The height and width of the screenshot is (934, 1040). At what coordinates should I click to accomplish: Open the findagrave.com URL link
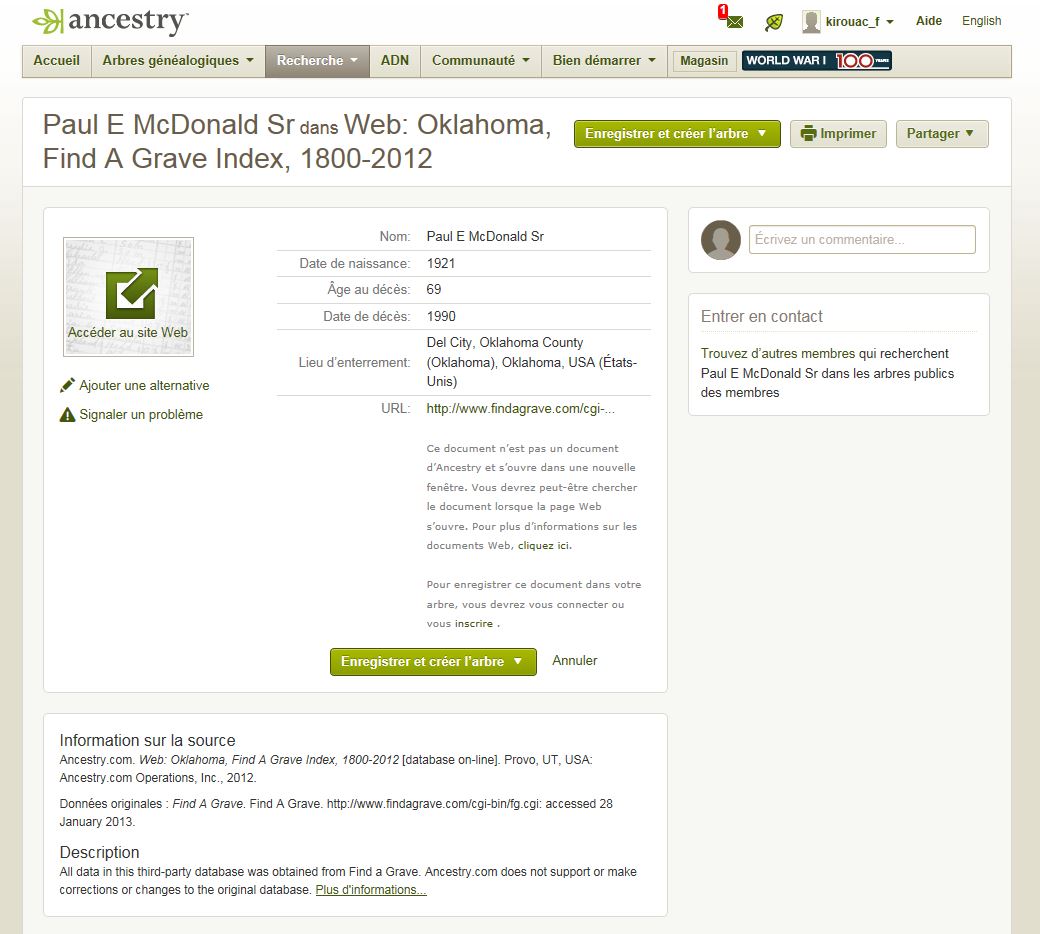coord(520,409)
